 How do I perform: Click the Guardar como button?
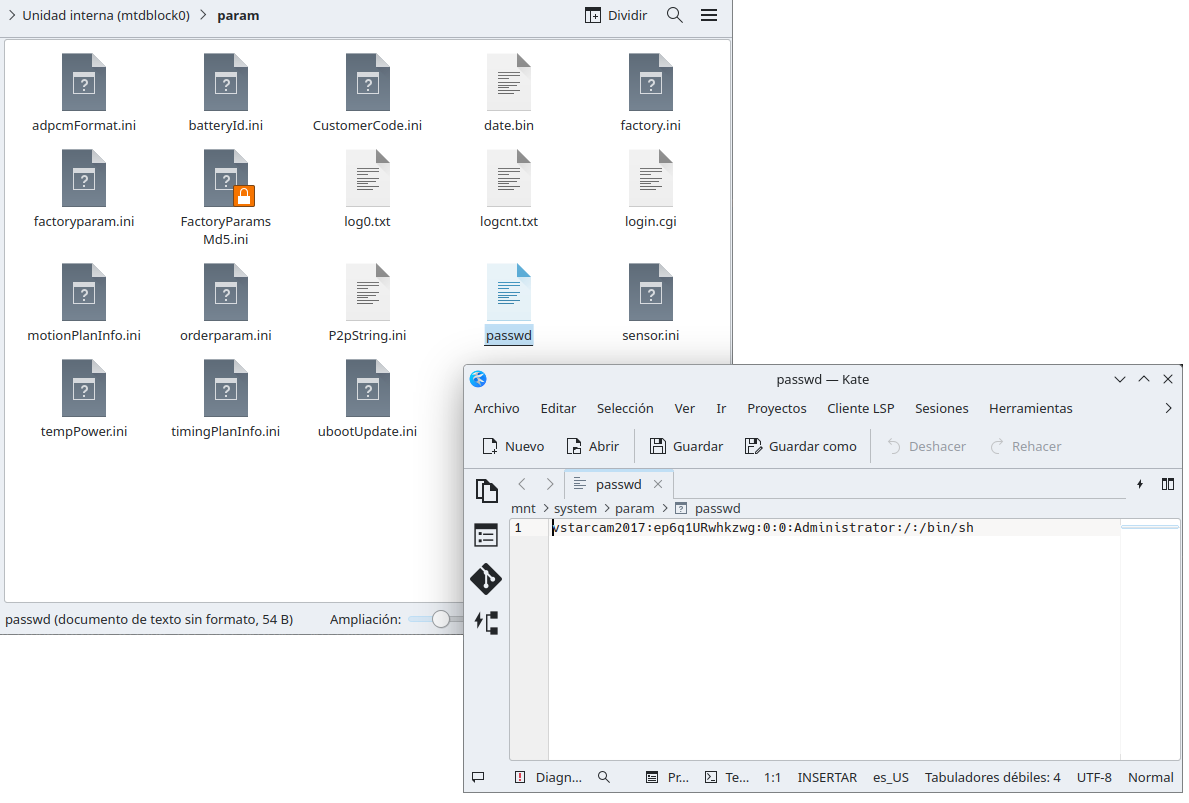tap(800, 446)
